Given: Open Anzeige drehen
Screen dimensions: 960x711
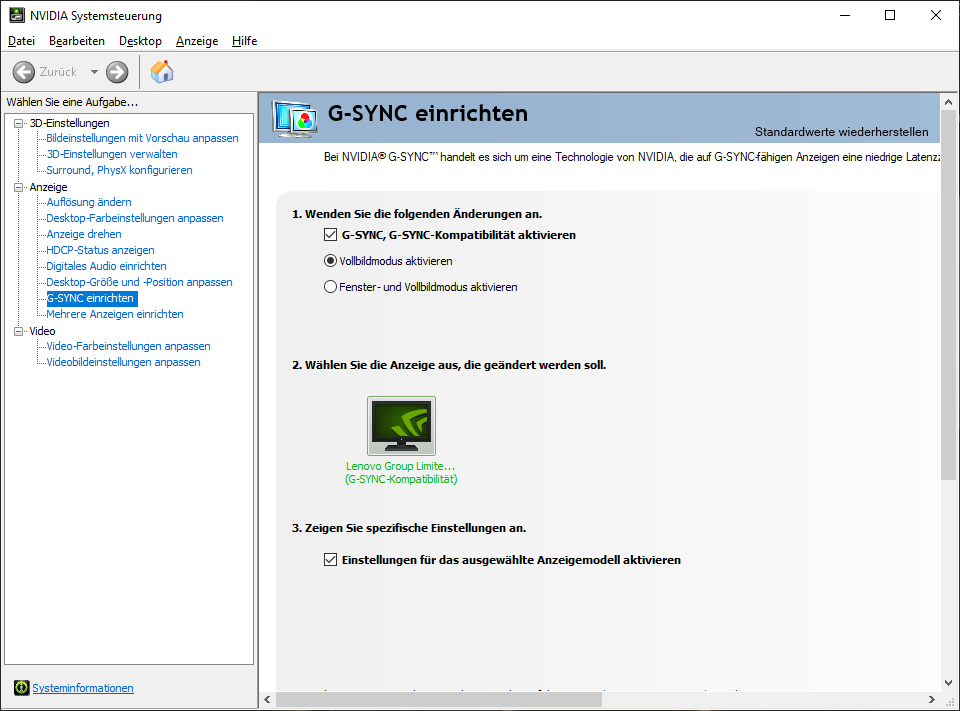Looking at the screenshot, I should point(84,234).
